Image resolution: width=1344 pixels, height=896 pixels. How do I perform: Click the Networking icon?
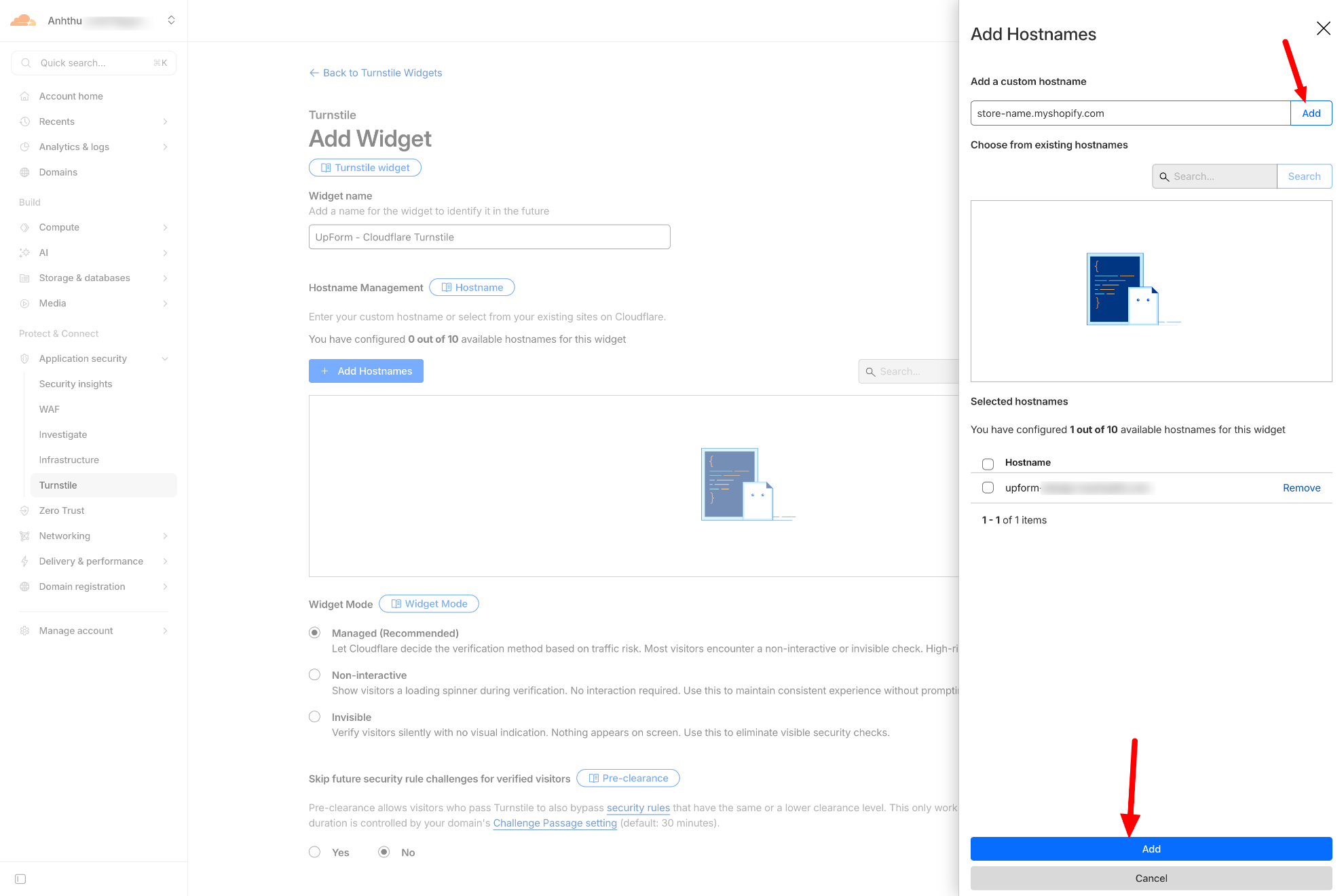25,536
